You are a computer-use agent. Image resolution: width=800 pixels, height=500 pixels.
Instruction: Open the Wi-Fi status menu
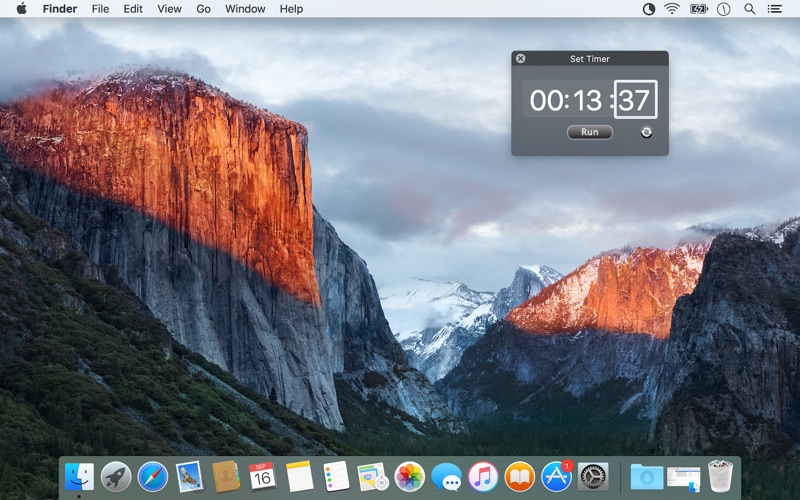[x=672, y=9]
